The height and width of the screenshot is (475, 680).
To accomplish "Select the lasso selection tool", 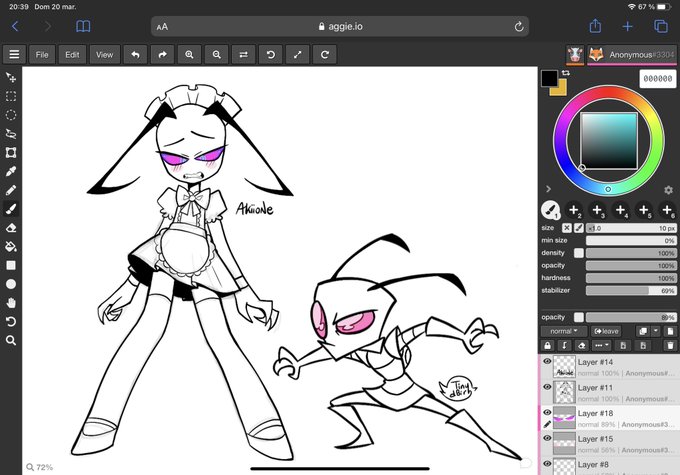I will (11, 134).
